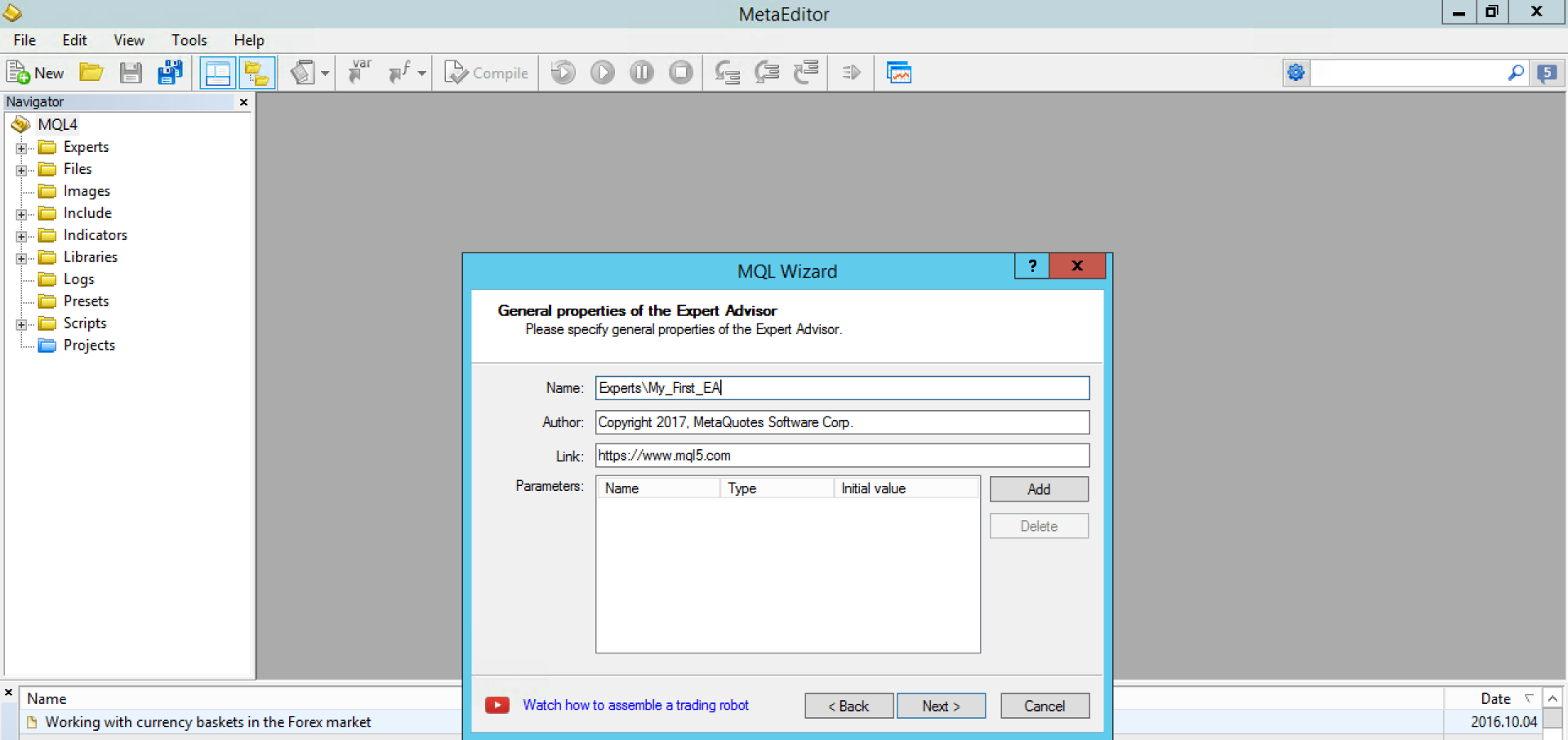1568x740 pixels.
Task: Click the Next button in wizard
Action: (x=941, y=706)
